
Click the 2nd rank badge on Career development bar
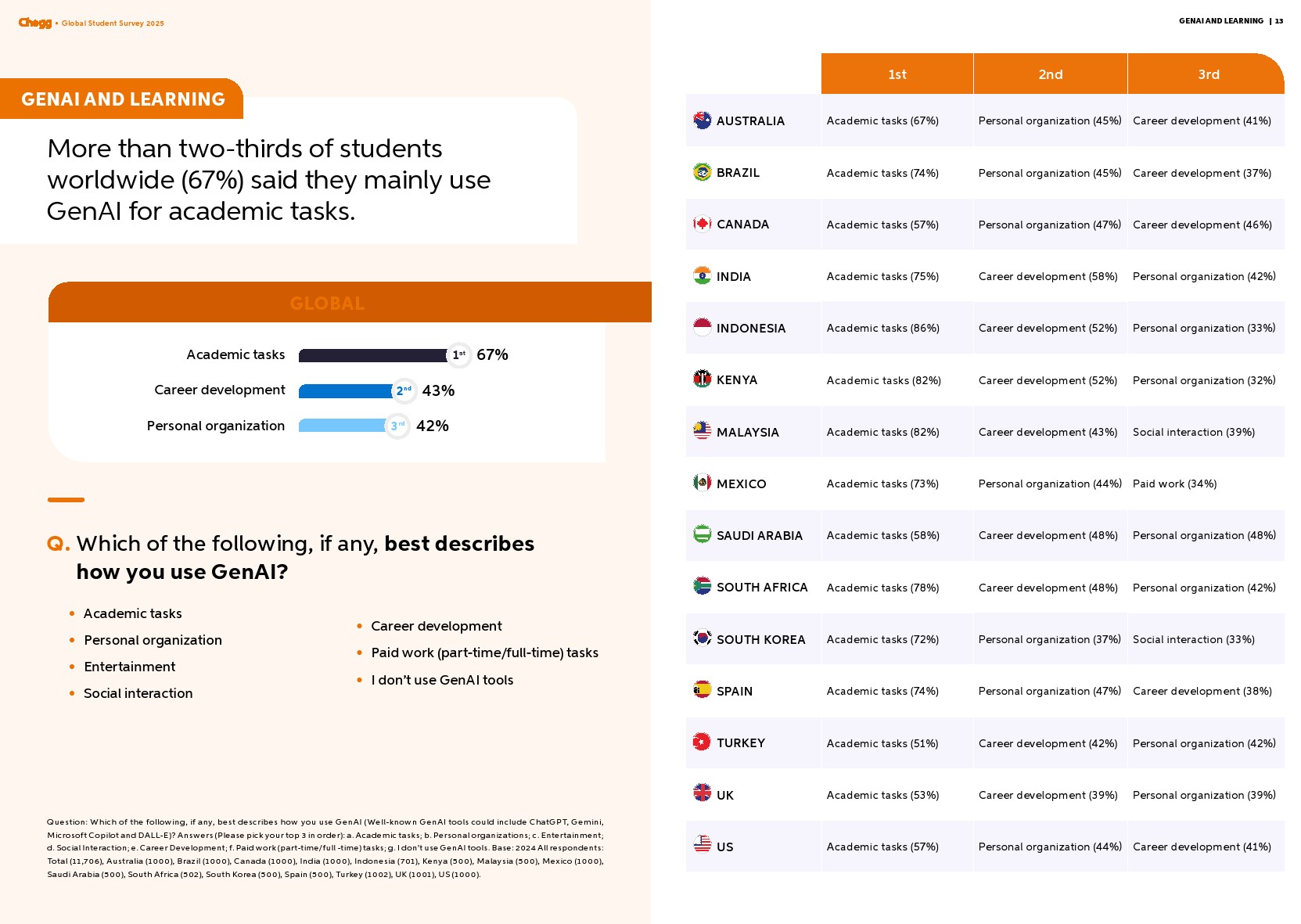click(404, 390)
